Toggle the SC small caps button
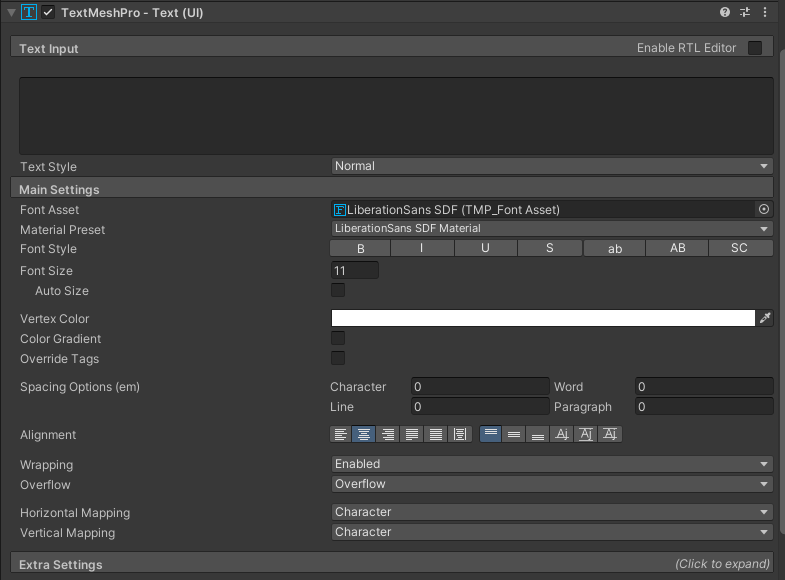Viewport: 785px width, 580px height. point(740,248)
